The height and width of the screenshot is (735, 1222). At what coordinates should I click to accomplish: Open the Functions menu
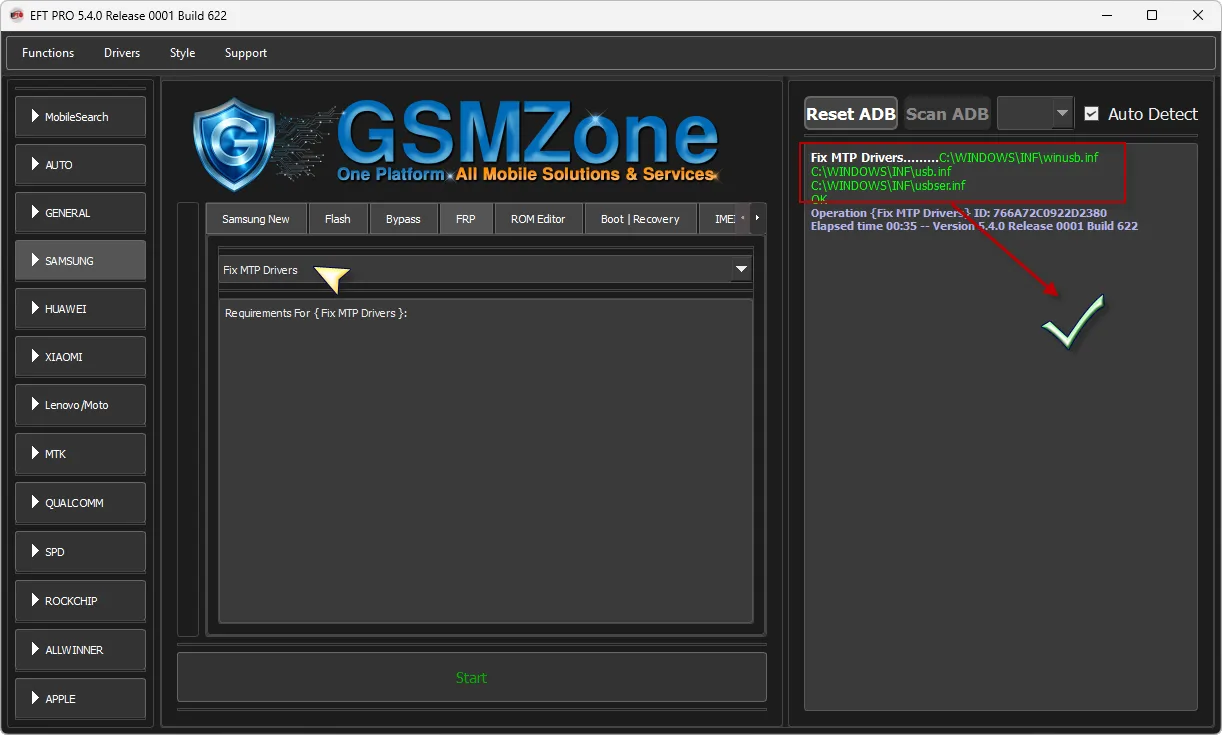click(48, 53)
